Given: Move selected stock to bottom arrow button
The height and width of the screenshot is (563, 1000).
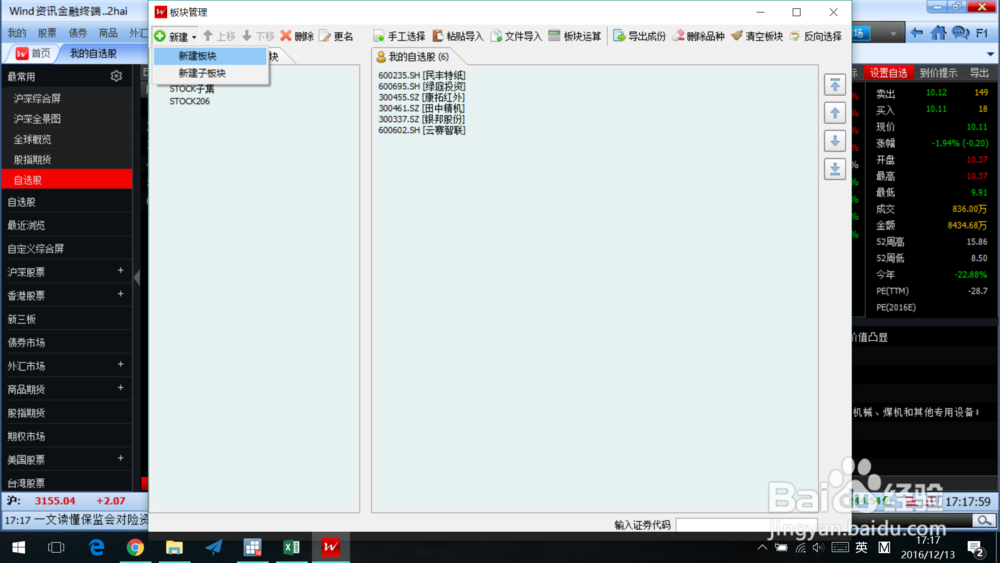Looking at the screenshot, I should click(x=835, y=169).
